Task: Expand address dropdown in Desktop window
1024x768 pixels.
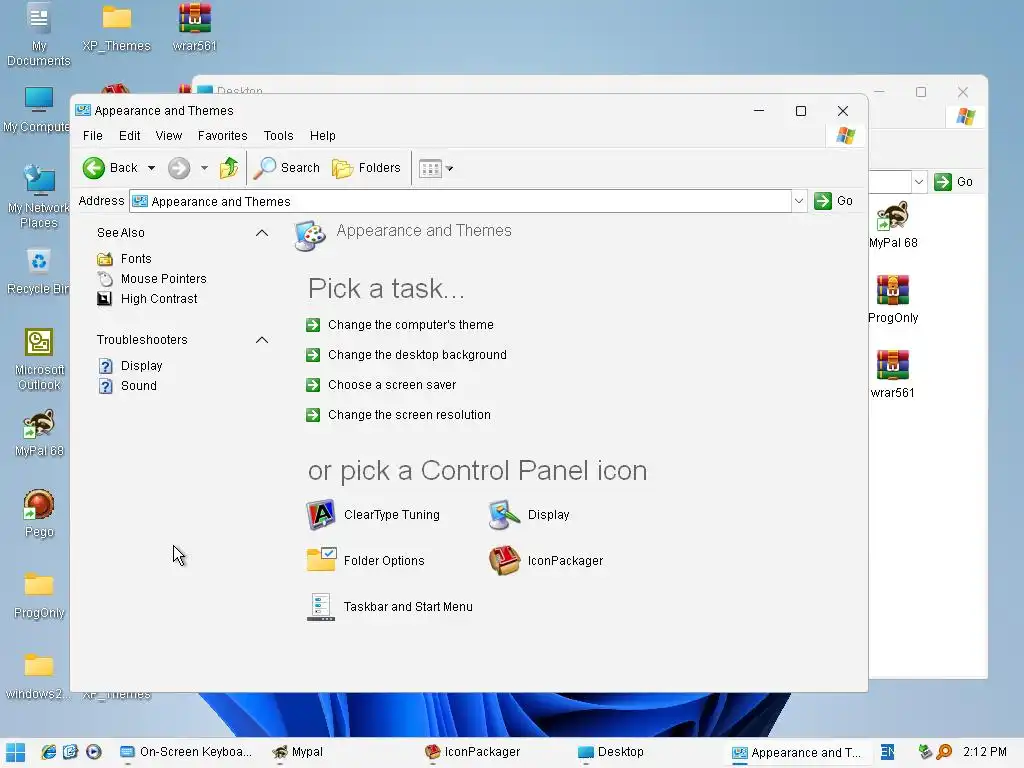Action: [919, 182]
